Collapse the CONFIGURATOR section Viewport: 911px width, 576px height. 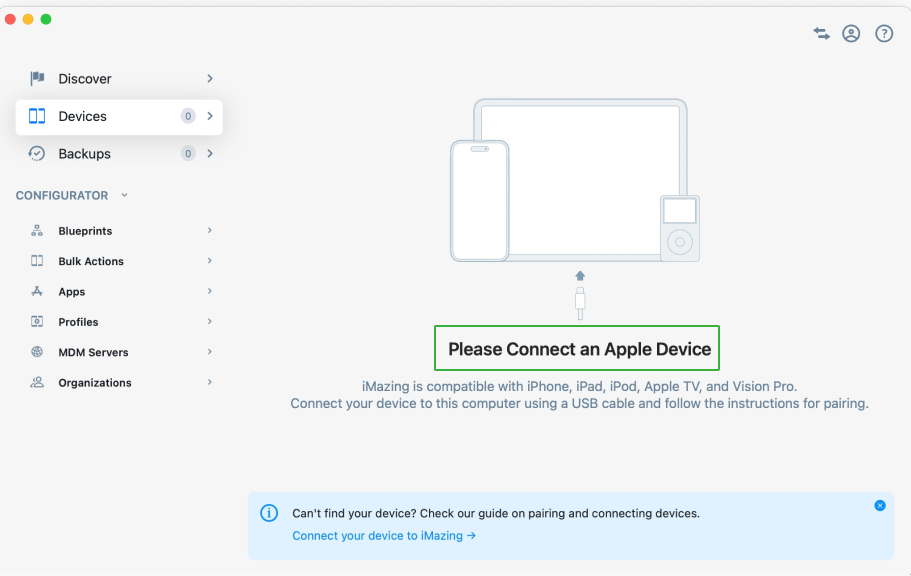[124, 195]
